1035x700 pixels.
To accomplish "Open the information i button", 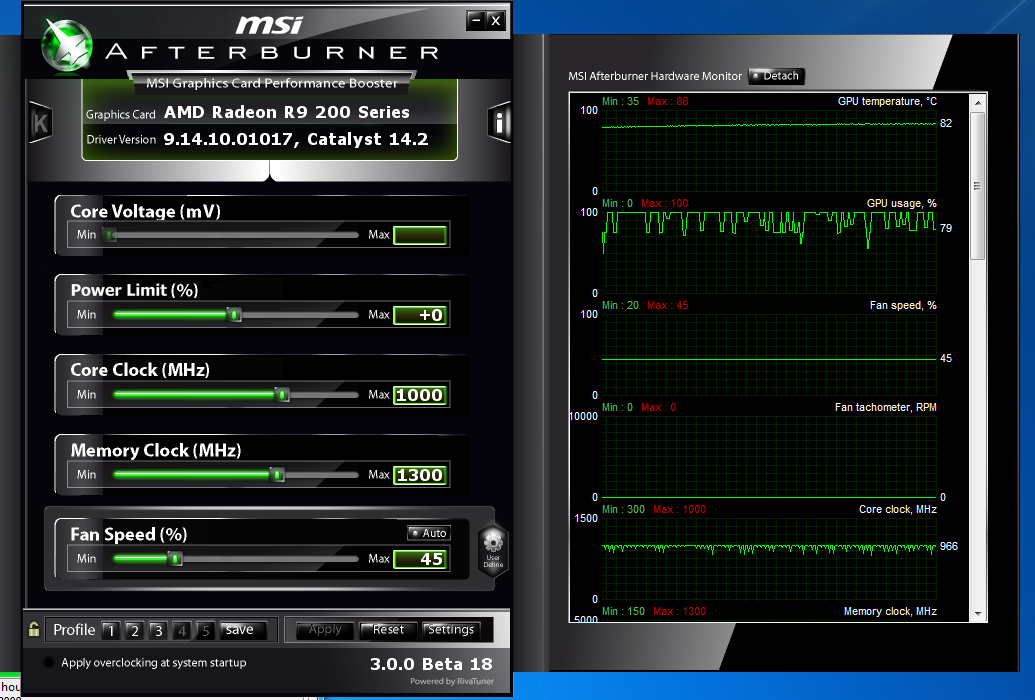I will click(x=499, y=122).
